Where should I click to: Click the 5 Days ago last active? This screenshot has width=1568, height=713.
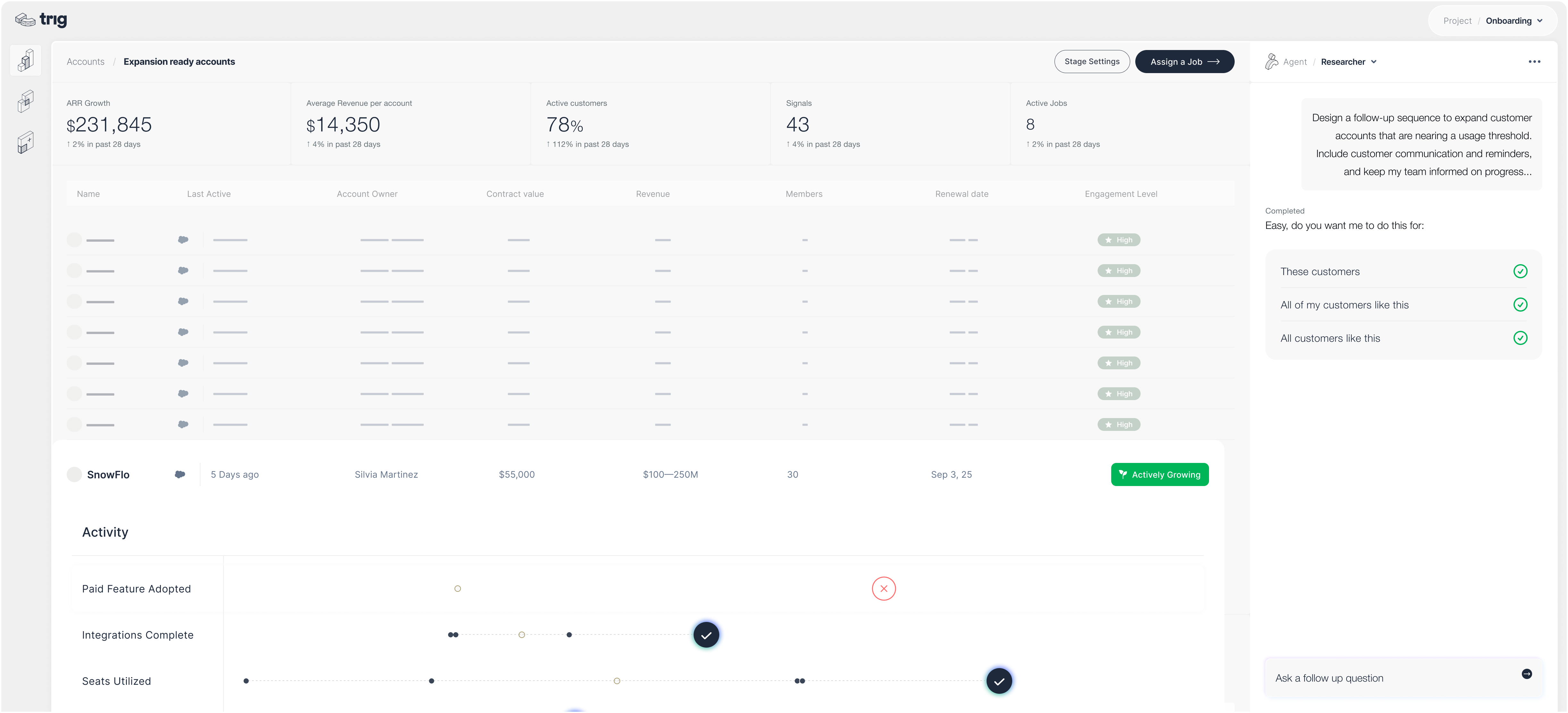click(234, 474)
